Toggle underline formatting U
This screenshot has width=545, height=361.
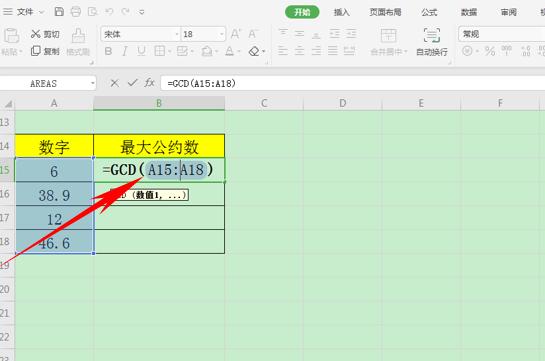point(141,51)
